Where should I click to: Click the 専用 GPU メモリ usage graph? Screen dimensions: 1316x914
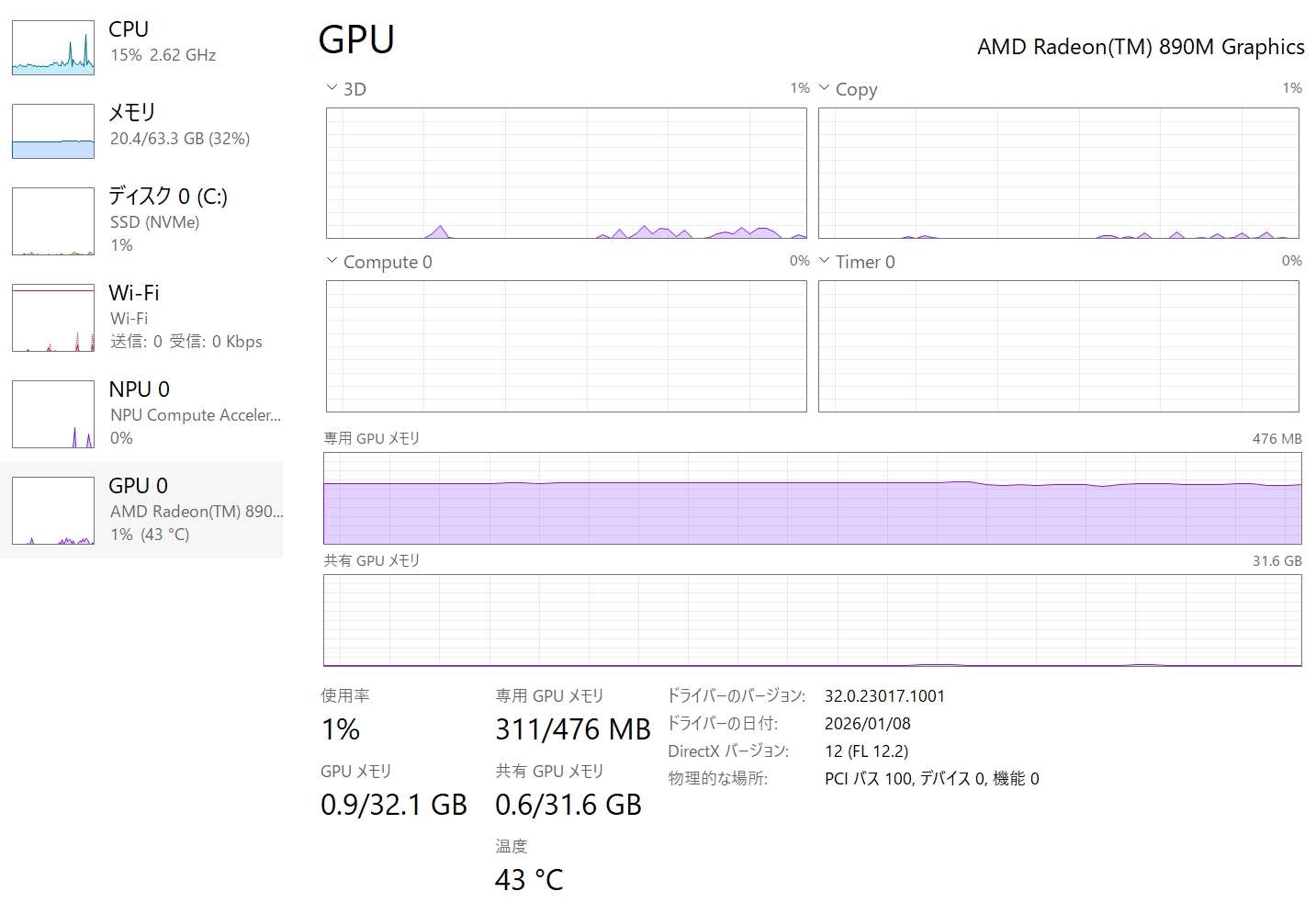click(x=812, y=498)
